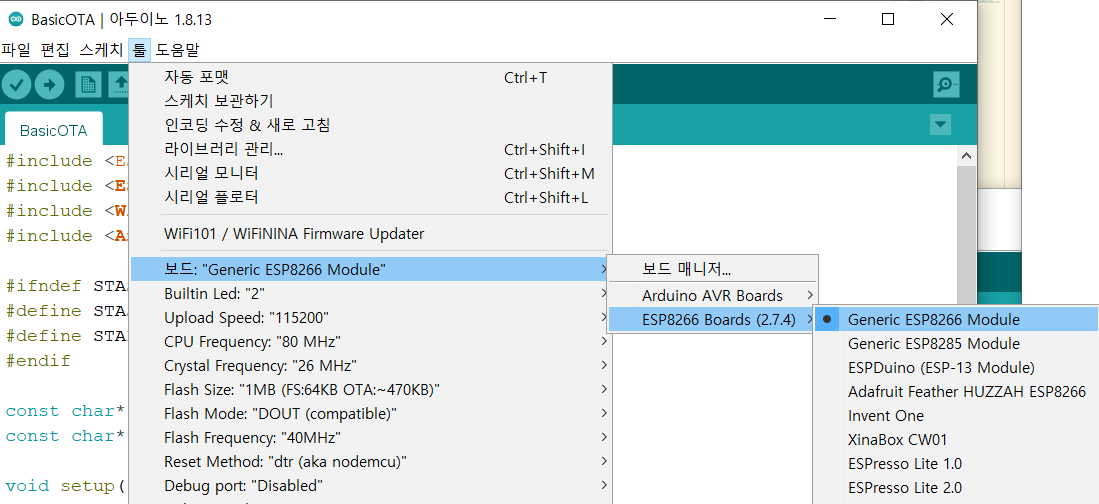
Task: Expand Reset Method dtr submenu
Action: 371,462
